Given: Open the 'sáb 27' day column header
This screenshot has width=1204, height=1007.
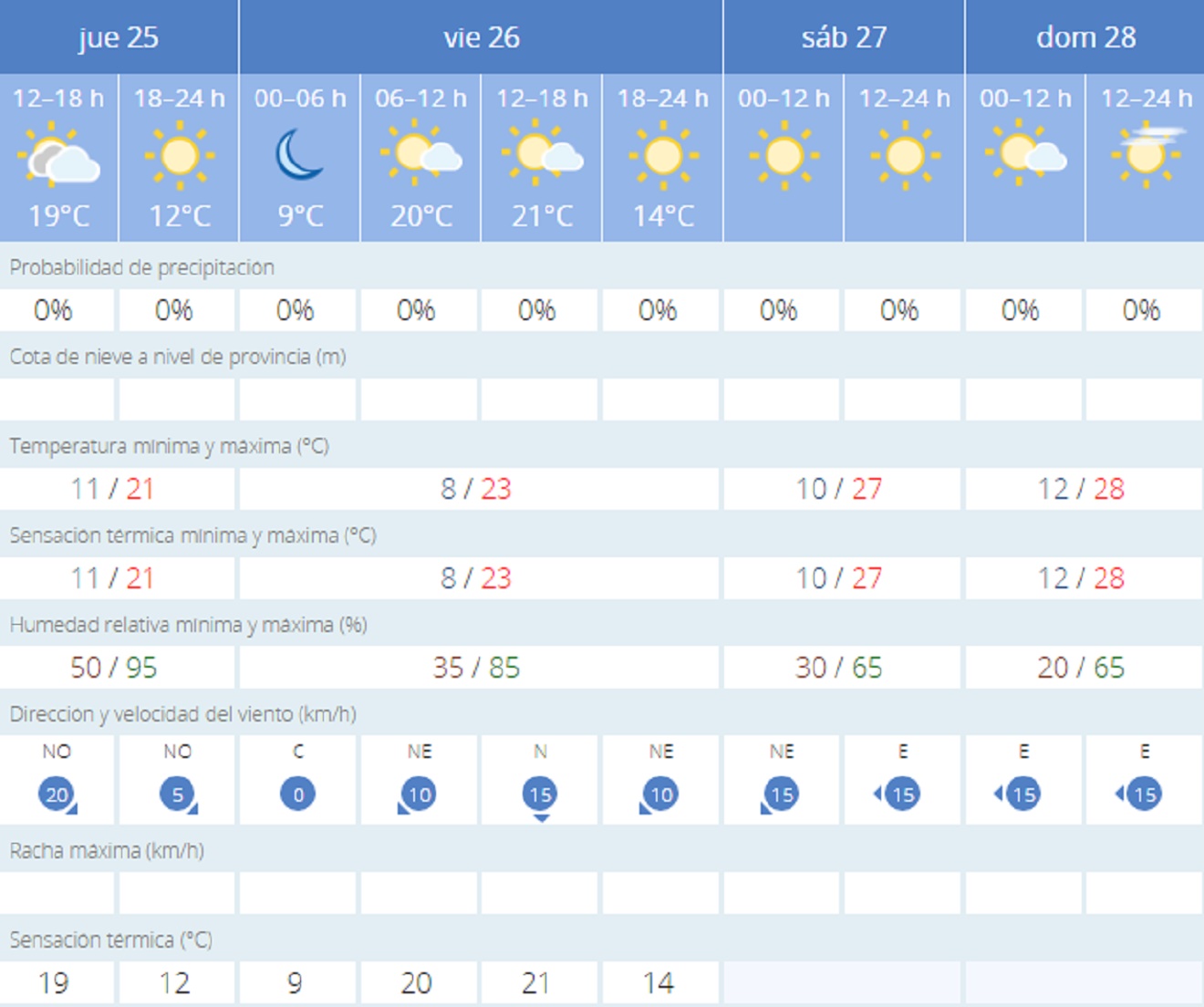Looking at the screenshot, I should tap(844, 37).
